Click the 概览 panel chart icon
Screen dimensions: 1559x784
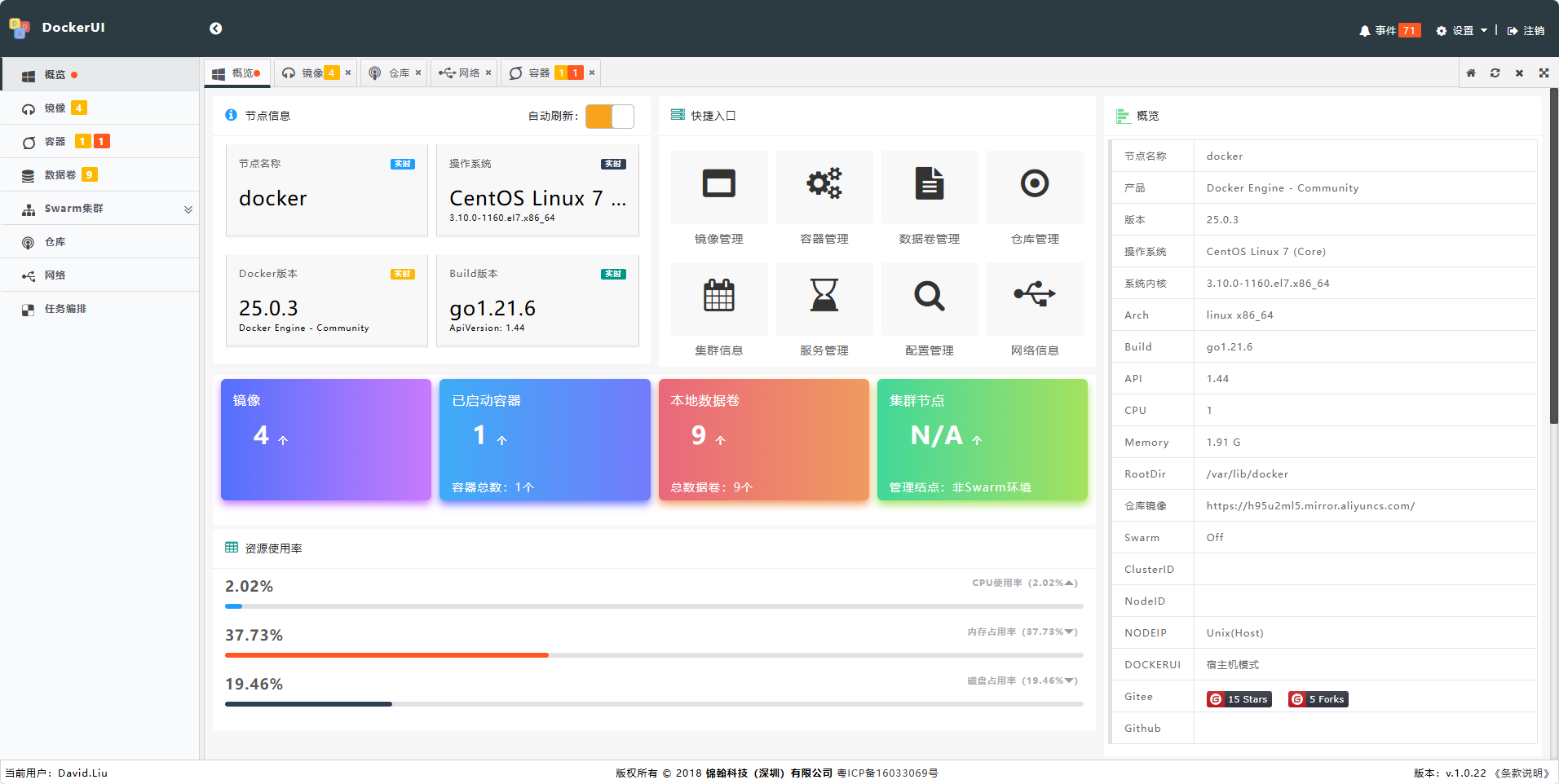coord(1123,116)
